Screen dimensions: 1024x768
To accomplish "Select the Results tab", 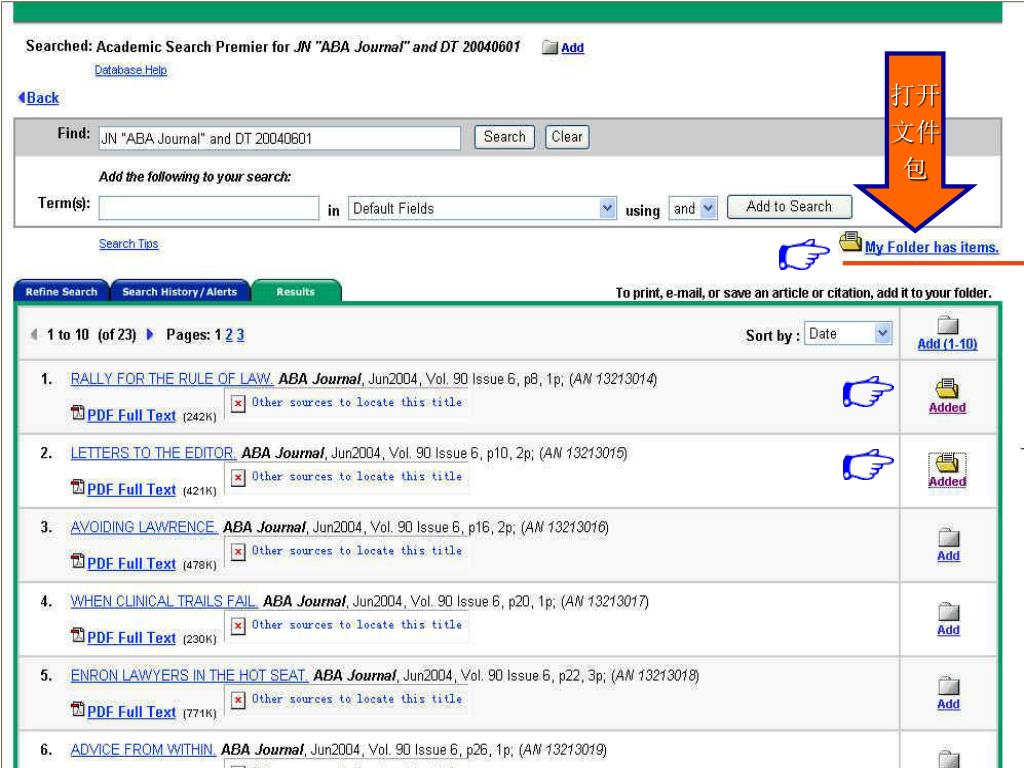I will pyautogui.click(x=296, y=291).
